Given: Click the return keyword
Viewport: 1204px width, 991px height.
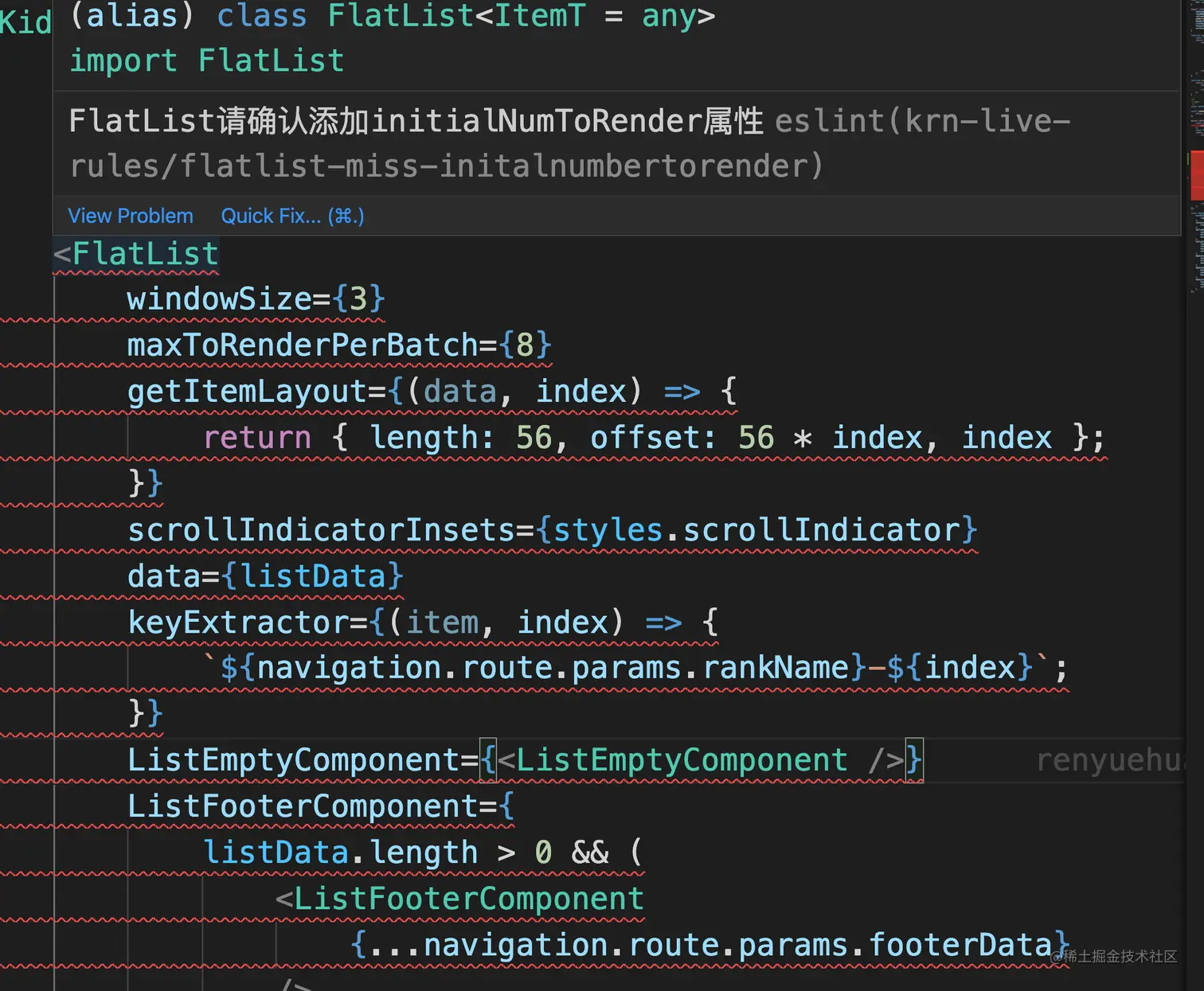Looking at the screenshot, I should [x=257, y=438].
